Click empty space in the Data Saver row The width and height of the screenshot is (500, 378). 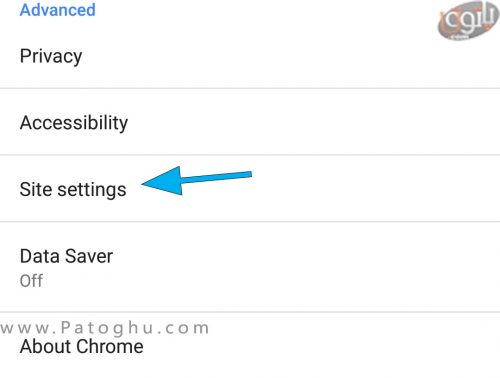(x=300, y=267)
